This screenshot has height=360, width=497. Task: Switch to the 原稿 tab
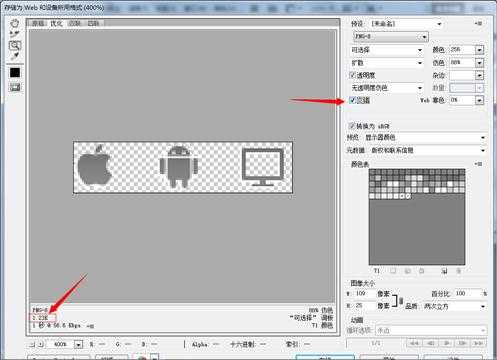[38, 23]
